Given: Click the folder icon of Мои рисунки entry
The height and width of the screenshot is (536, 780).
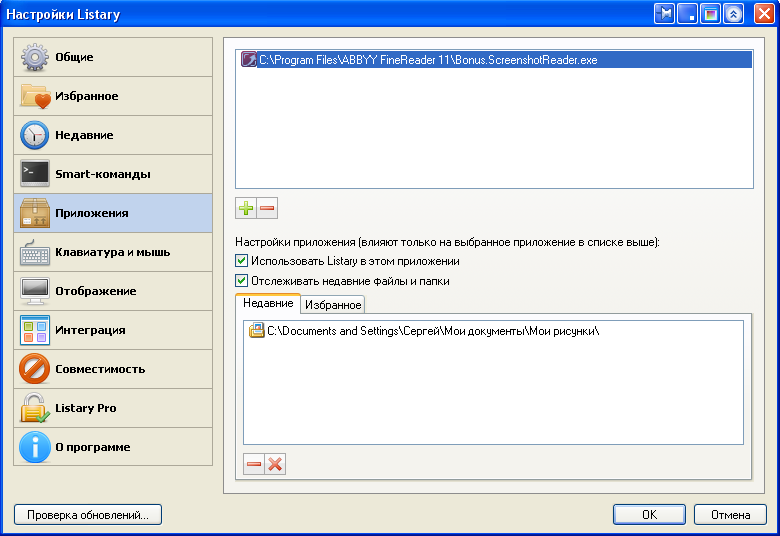Looking at the screenshot, I should coord(256,330).
